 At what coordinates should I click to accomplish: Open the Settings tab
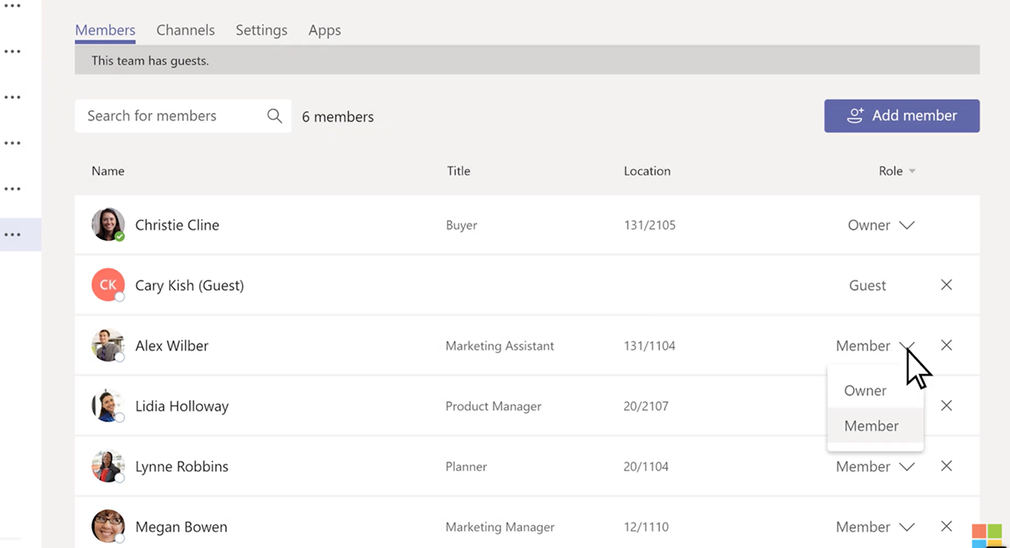[262, 30]
